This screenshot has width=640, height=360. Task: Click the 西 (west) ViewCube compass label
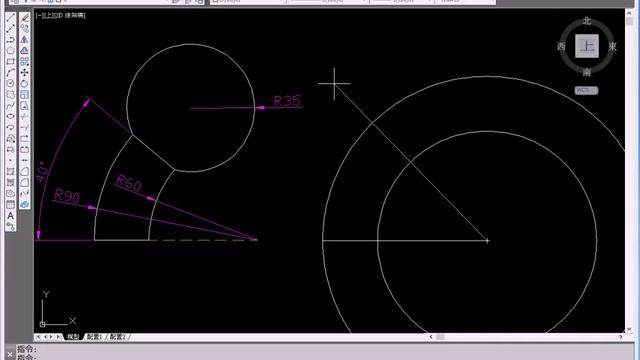click(x=562, y=47)
